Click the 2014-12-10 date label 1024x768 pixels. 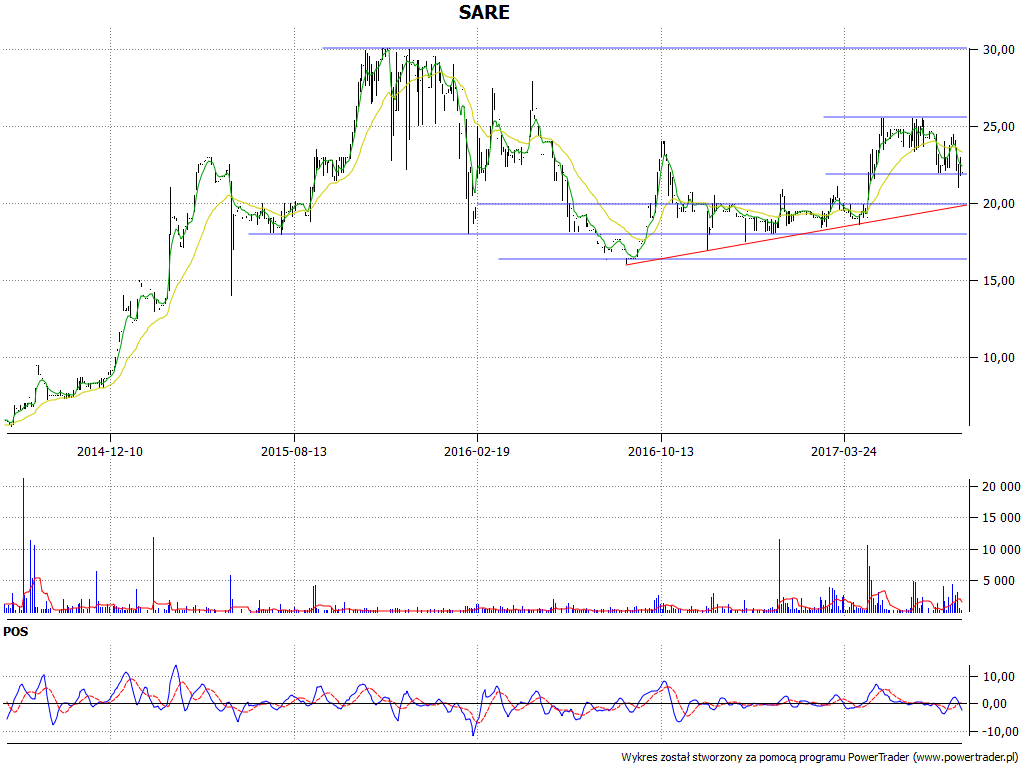(110, 451)
